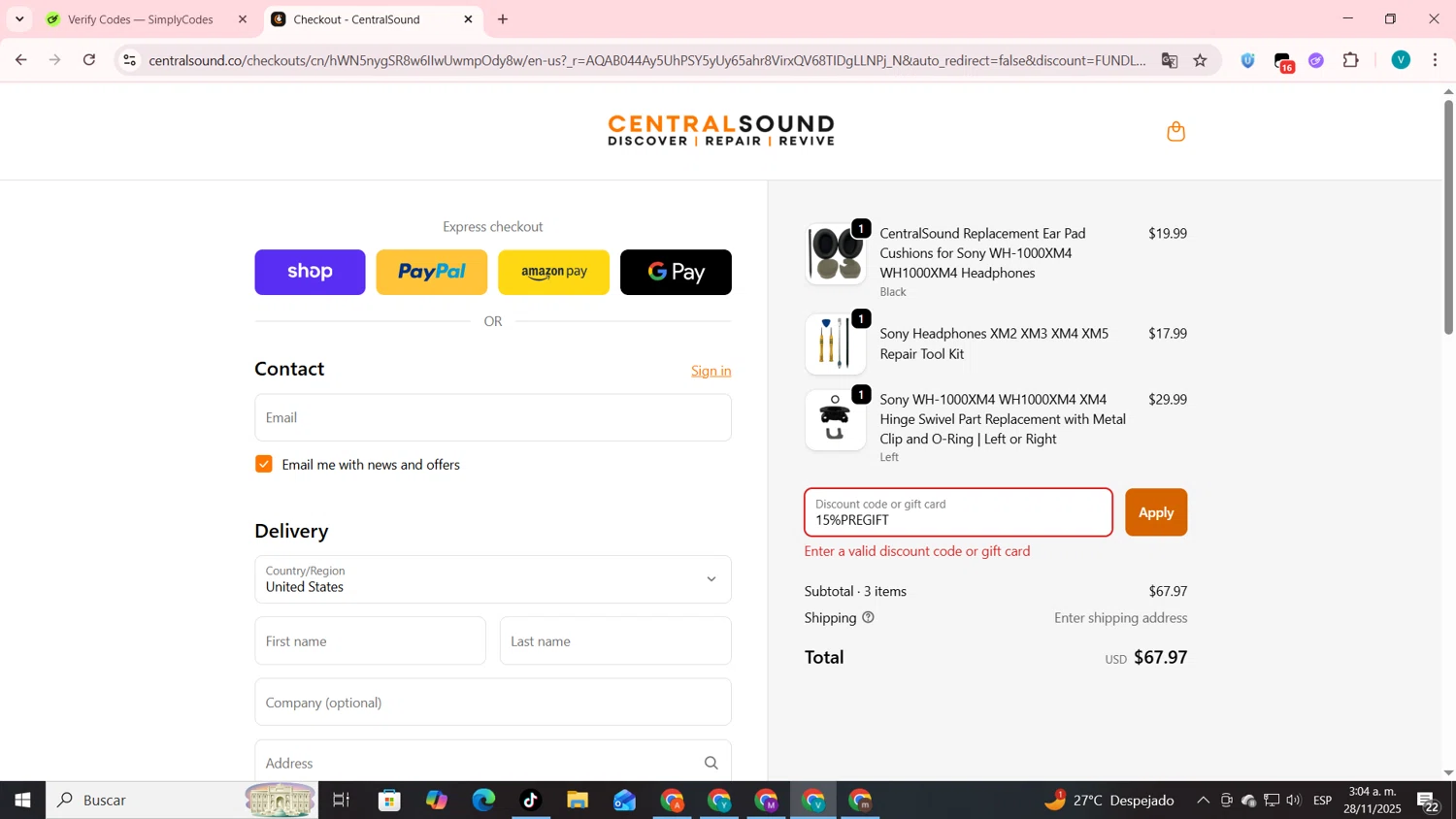Go forward in browser history
Image resolution: width=1456 pixels, height=819 pixels.
(55, 60)
